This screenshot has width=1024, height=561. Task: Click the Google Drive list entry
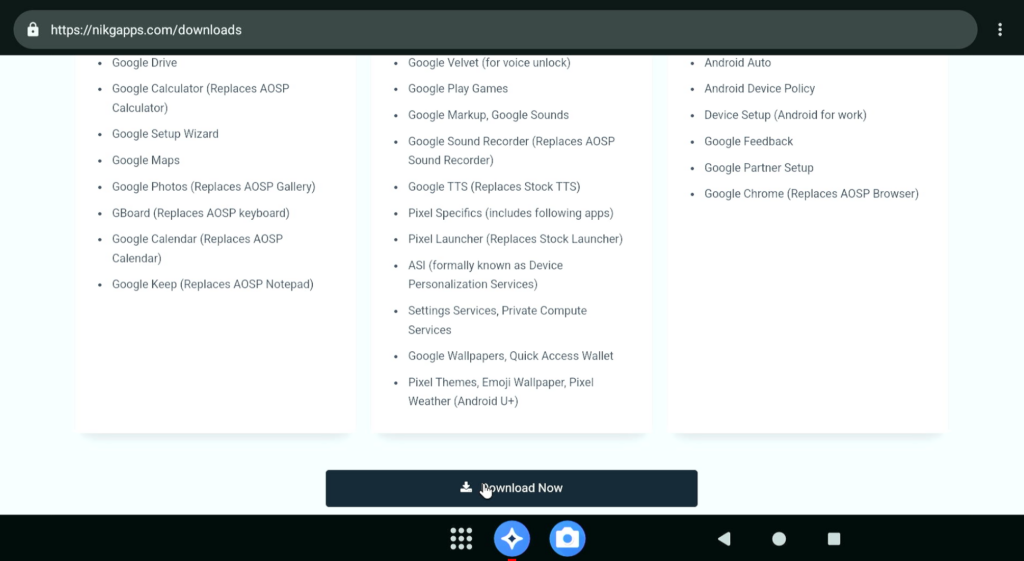point(144,63)
